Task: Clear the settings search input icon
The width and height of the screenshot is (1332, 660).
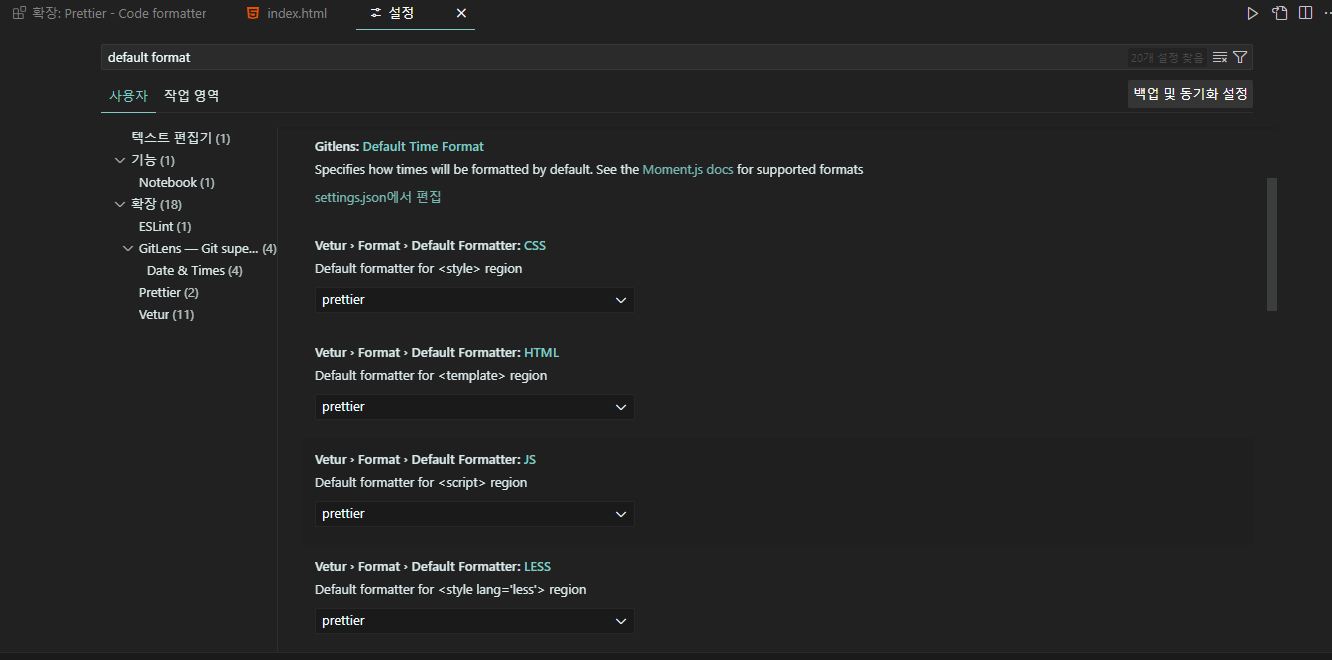Action: tap(1219, 57)
